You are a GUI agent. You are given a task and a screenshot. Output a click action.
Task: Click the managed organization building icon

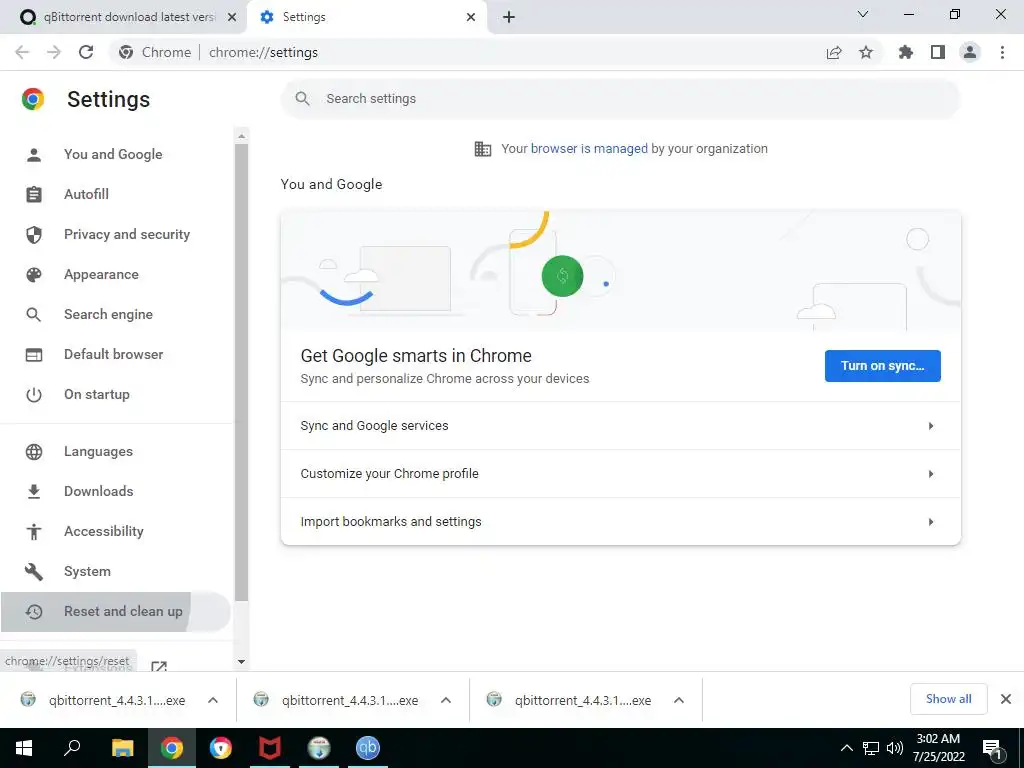(x=483, y=149)
